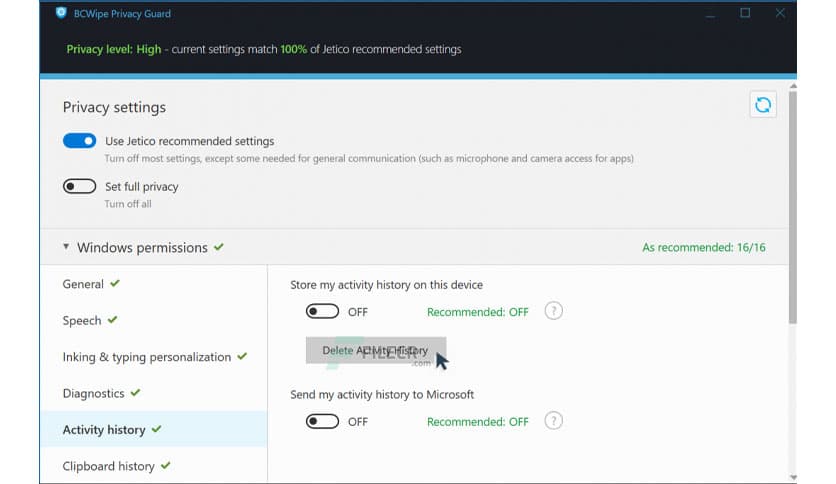
Task: Click the As recommended: 16/16 text
Action: [703, 247]
